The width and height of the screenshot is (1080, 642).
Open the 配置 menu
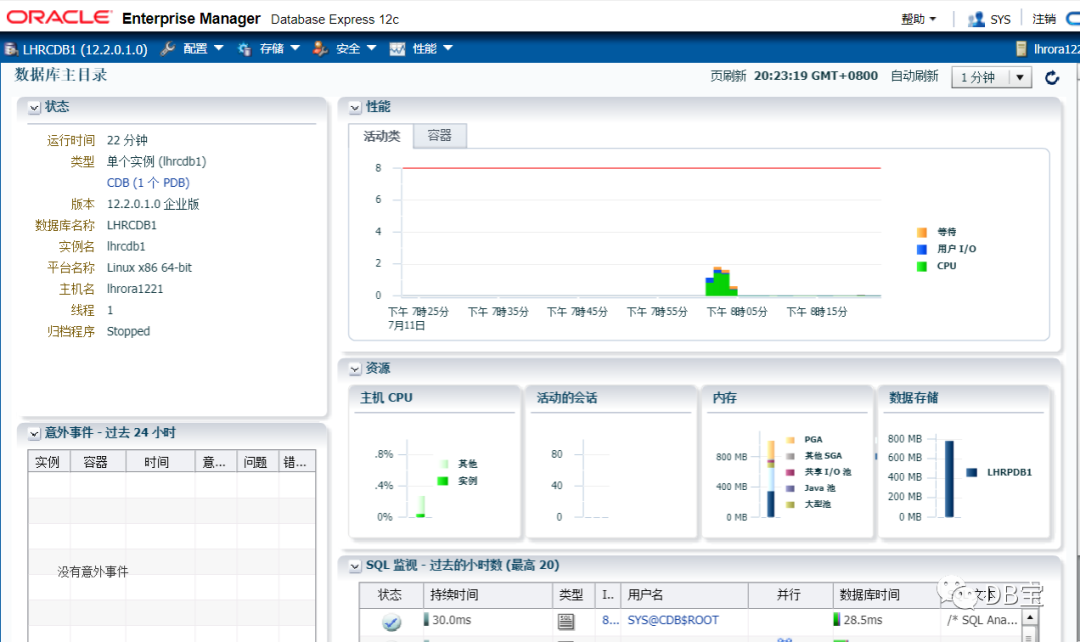click(202, 49)
